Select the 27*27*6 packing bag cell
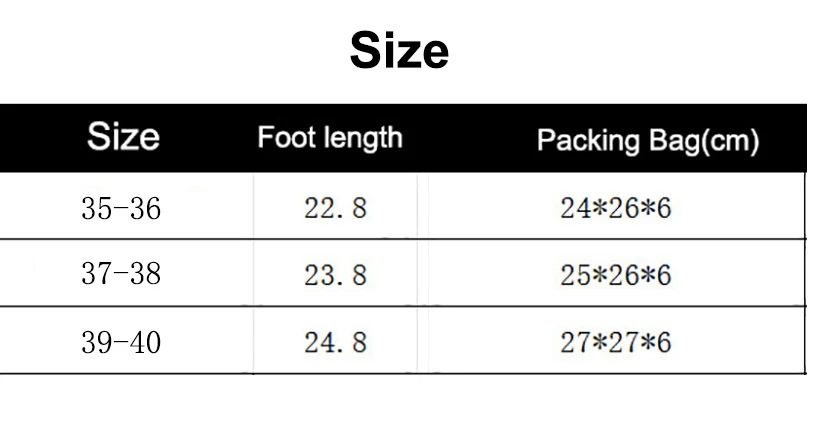This screenshot has width=817, height=432. [x=615, y=343]
